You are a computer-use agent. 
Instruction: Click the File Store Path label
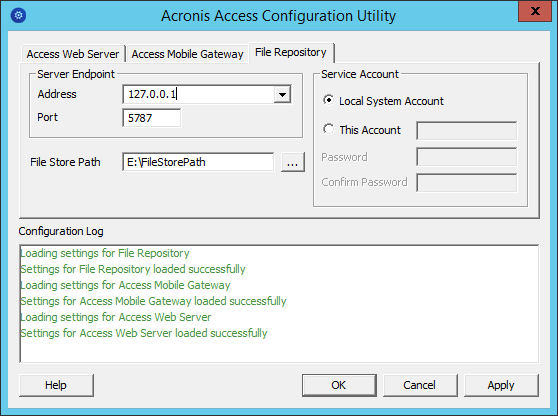point(65,162)
